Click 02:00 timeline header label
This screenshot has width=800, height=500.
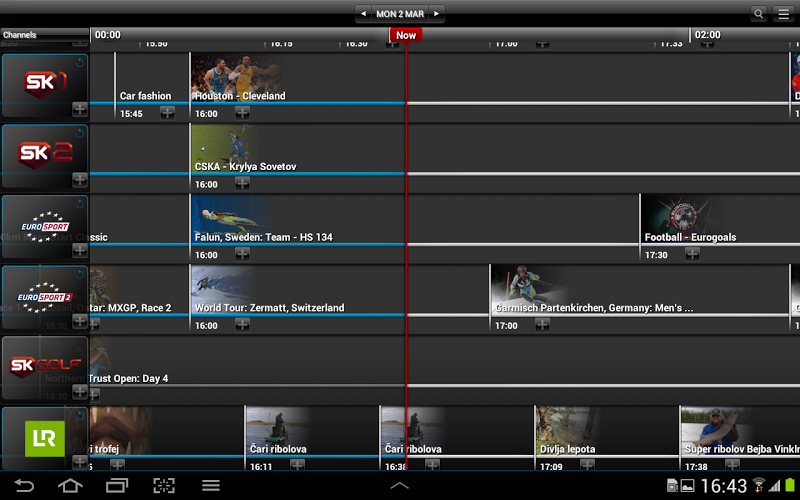708,35
